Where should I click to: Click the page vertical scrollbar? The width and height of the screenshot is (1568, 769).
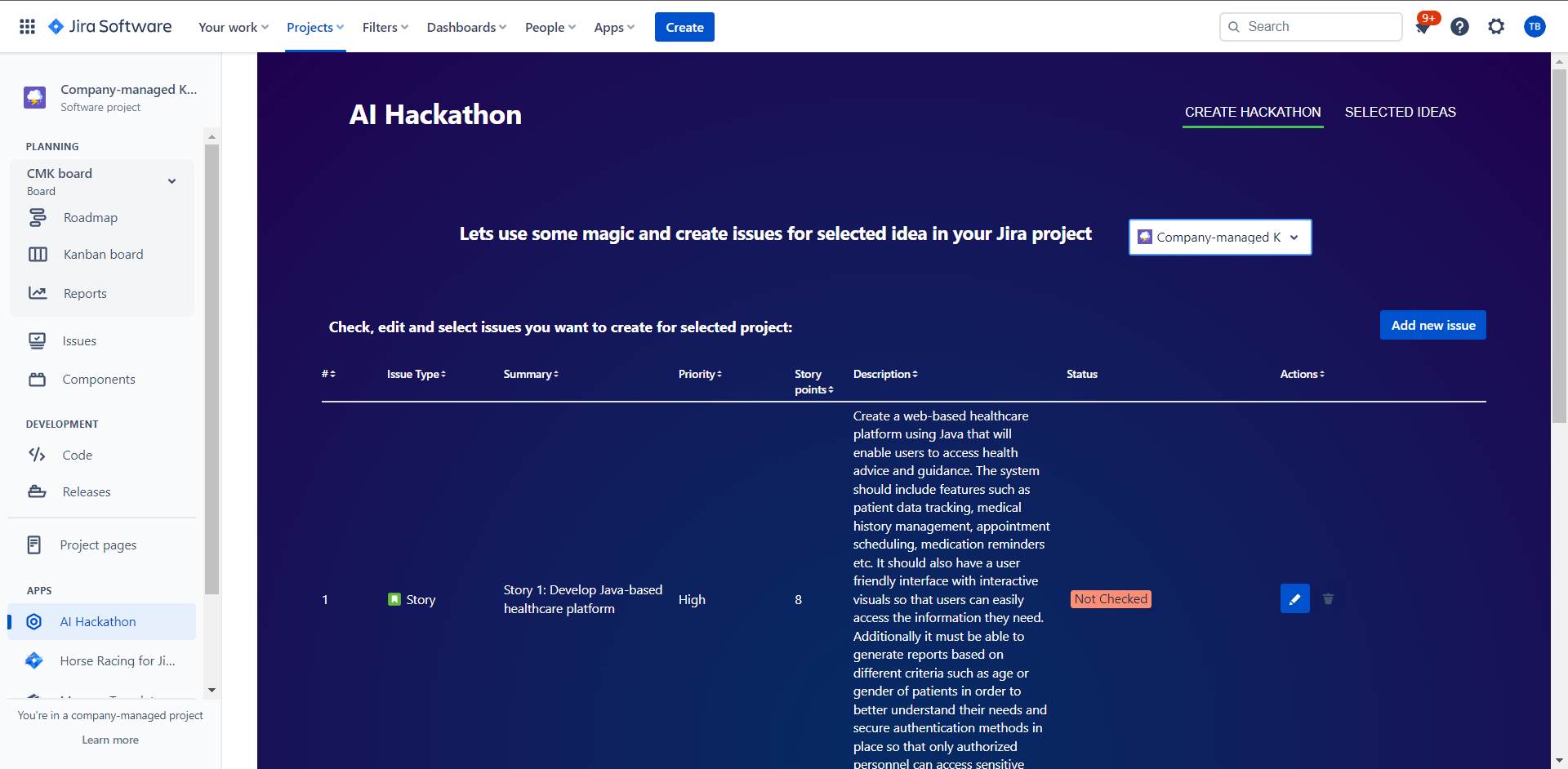click(1560, 245)
